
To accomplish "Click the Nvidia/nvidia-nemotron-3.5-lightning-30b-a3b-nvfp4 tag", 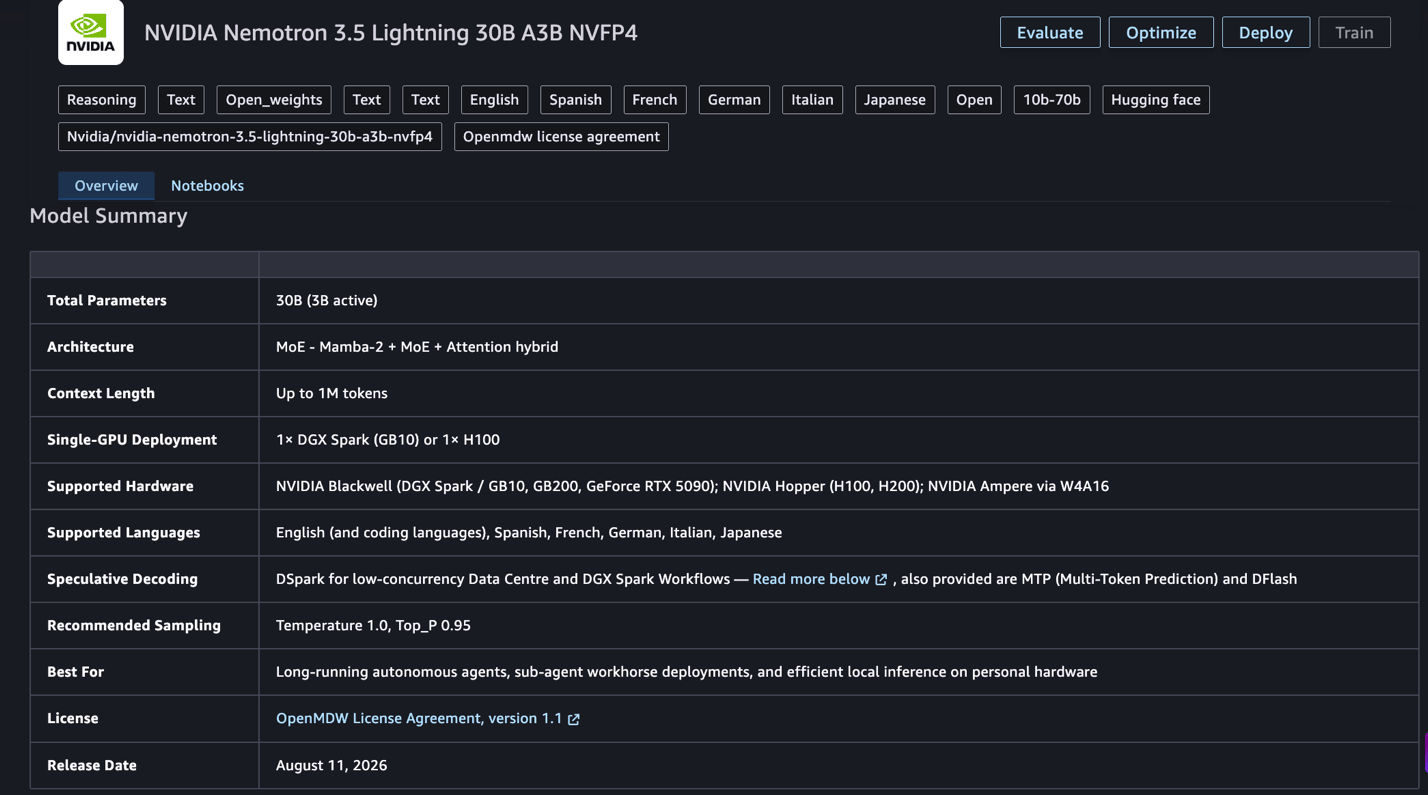I will coord(250,137).
